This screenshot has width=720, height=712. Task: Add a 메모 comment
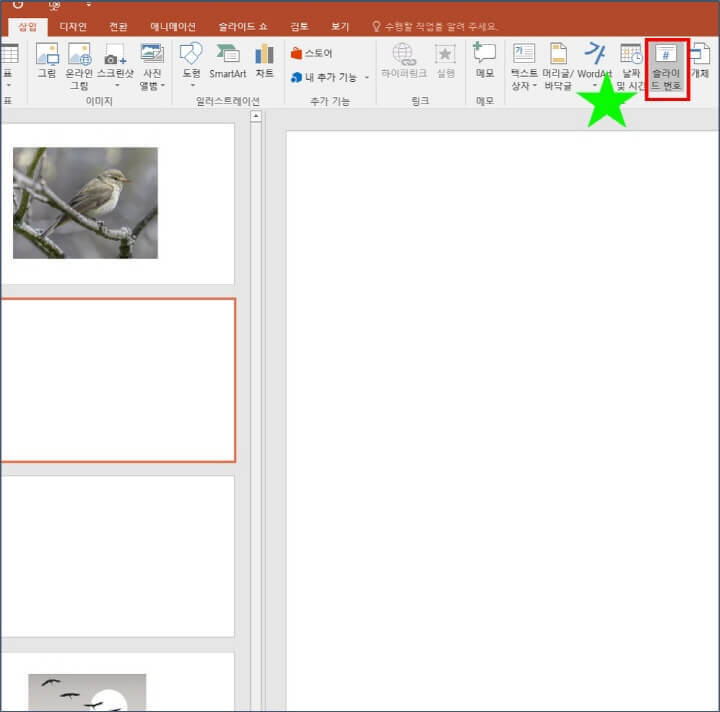click(485, 61)
